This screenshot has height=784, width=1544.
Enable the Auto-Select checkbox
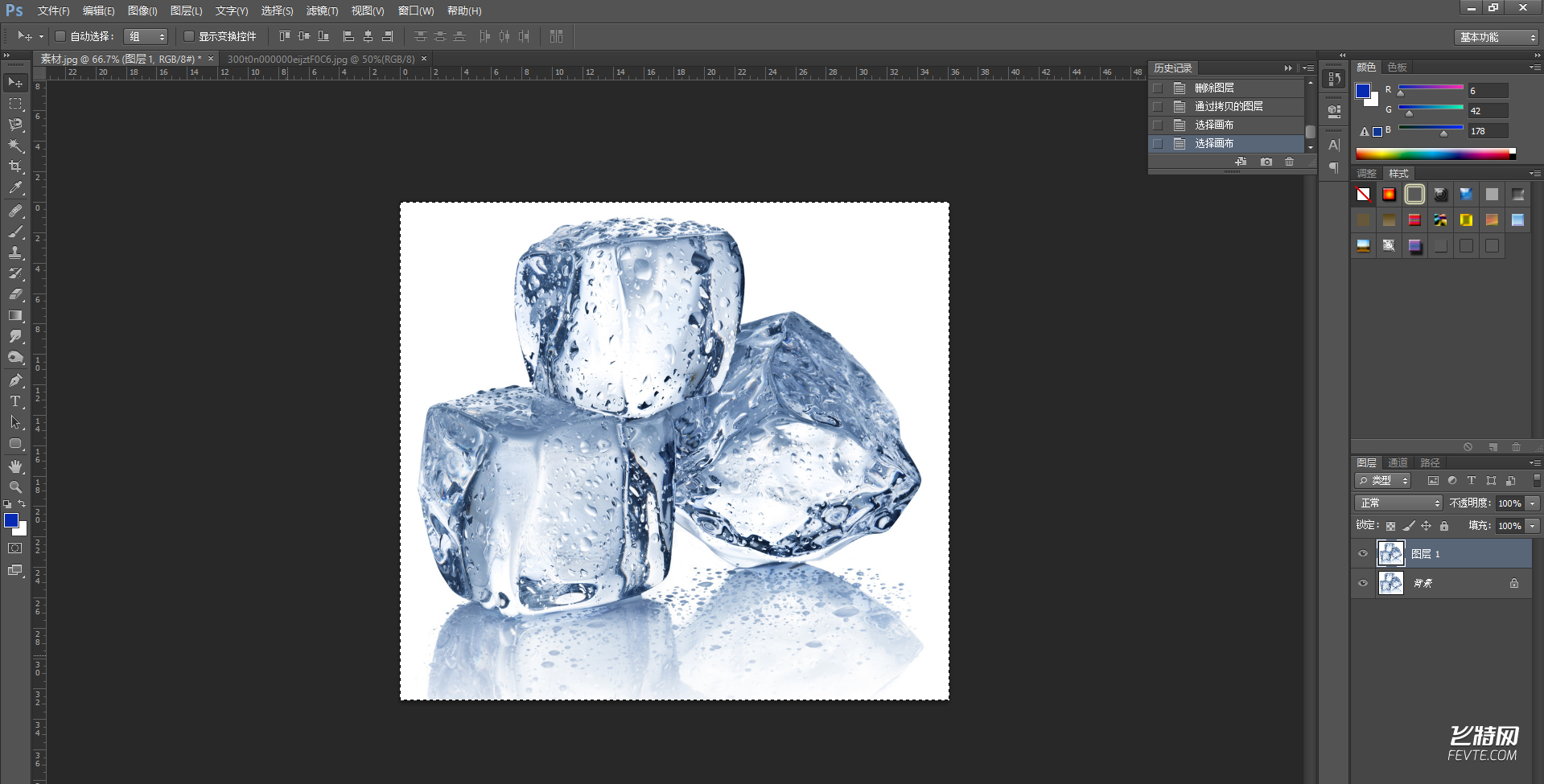[x=60, y=36]
